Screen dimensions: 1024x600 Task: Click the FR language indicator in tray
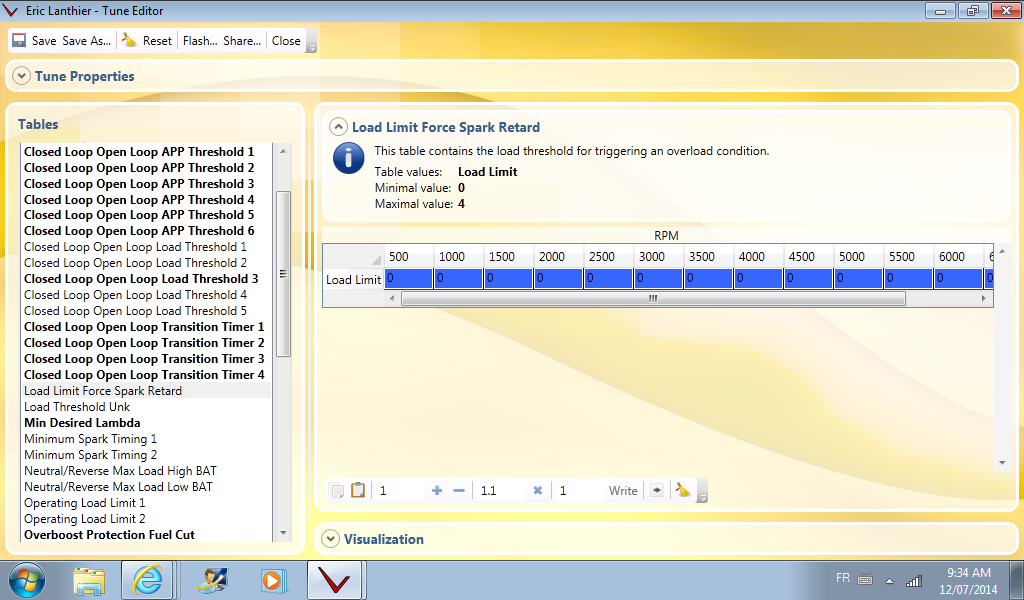(x=843, y=578)
